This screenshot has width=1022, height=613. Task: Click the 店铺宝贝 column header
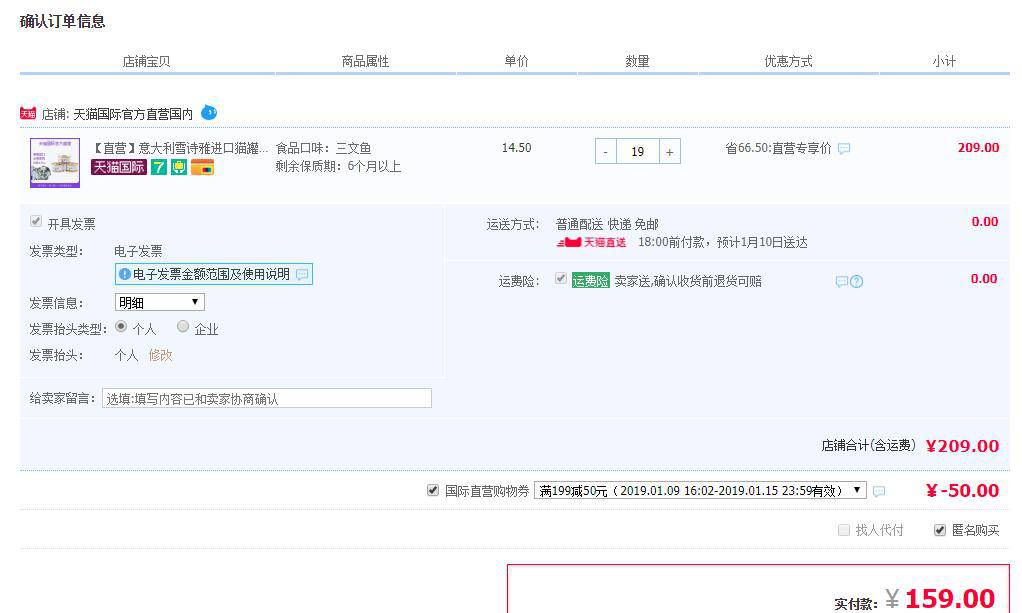coord(147,61)
